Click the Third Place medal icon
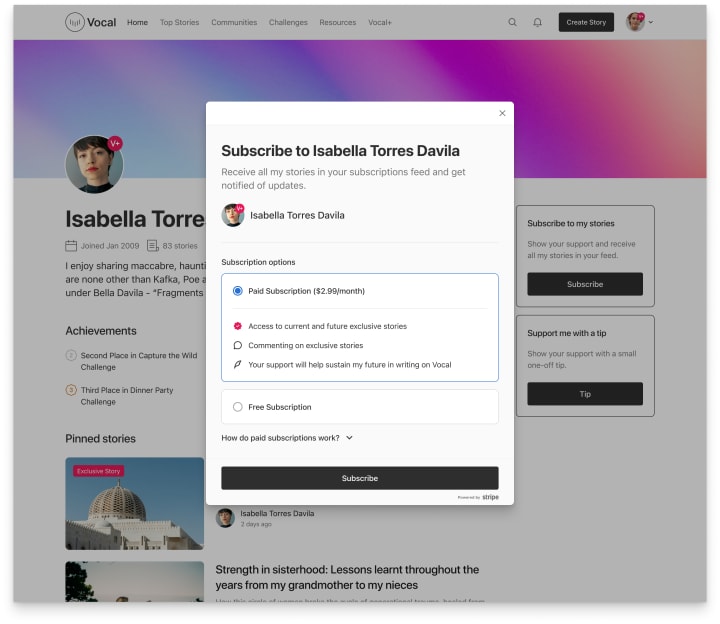The width and height of the screenshot is (720, 624). pyautogui.click(x=71, y=390)
